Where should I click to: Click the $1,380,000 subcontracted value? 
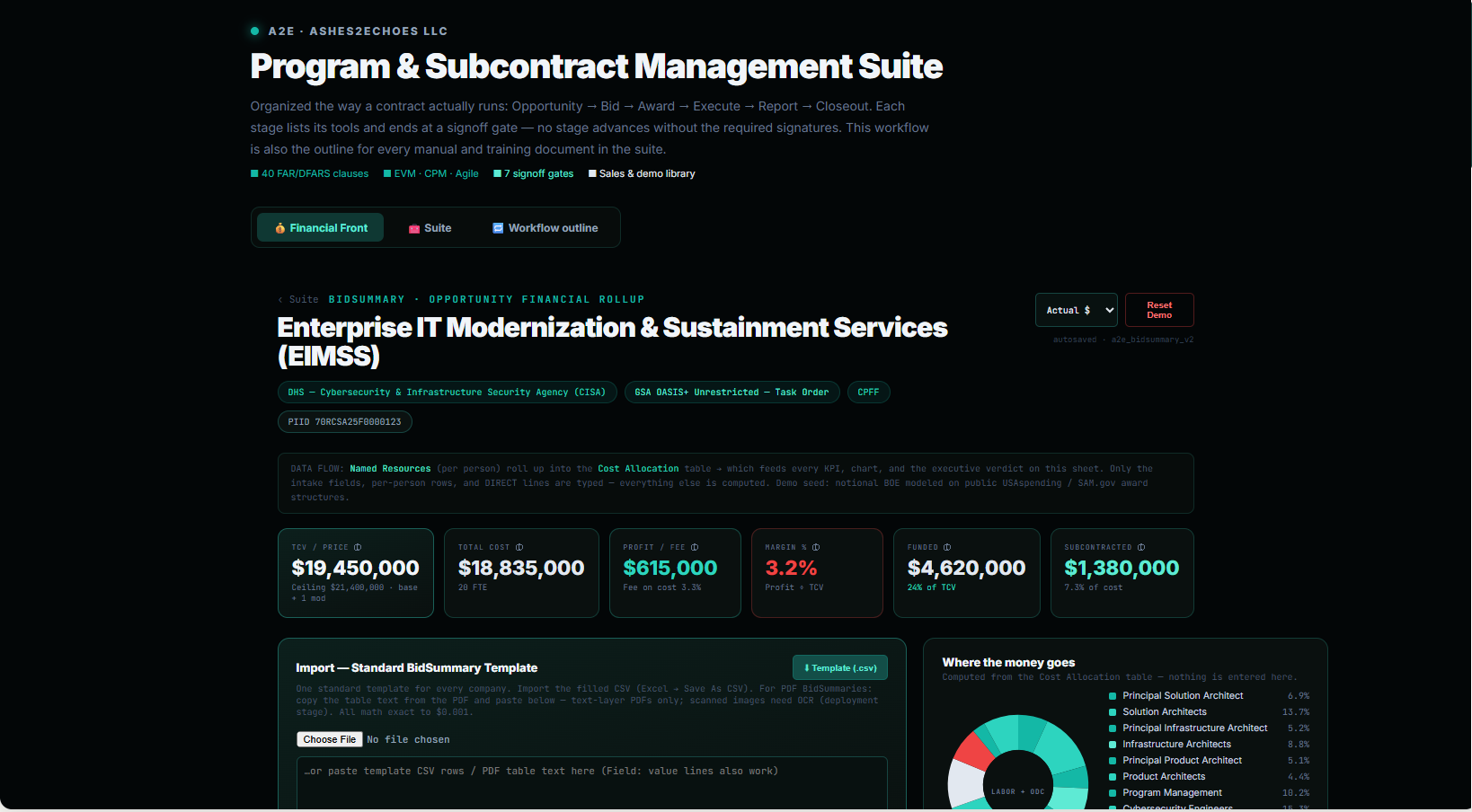pos(1122,568)
